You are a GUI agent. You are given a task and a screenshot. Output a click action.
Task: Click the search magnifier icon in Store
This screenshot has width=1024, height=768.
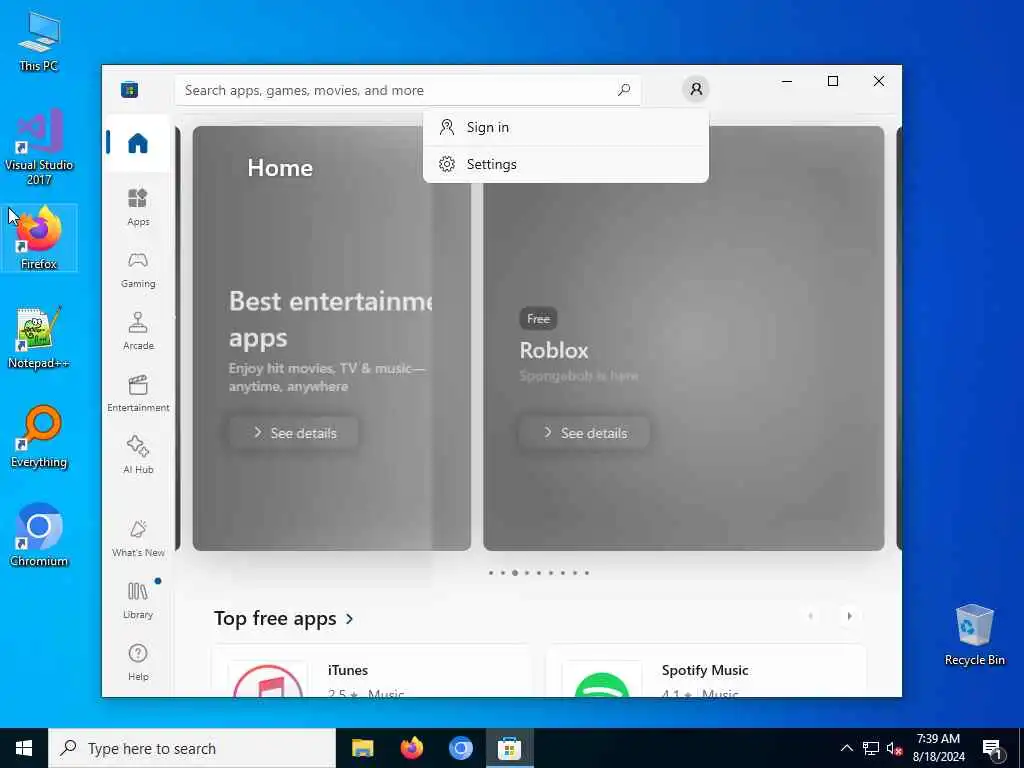(x=624, y=89)
